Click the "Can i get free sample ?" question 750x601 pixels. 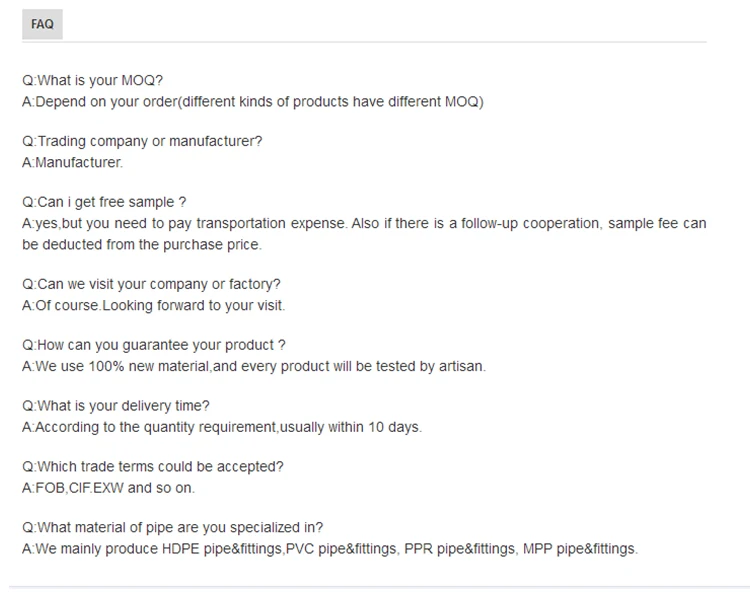click(104, 203)
